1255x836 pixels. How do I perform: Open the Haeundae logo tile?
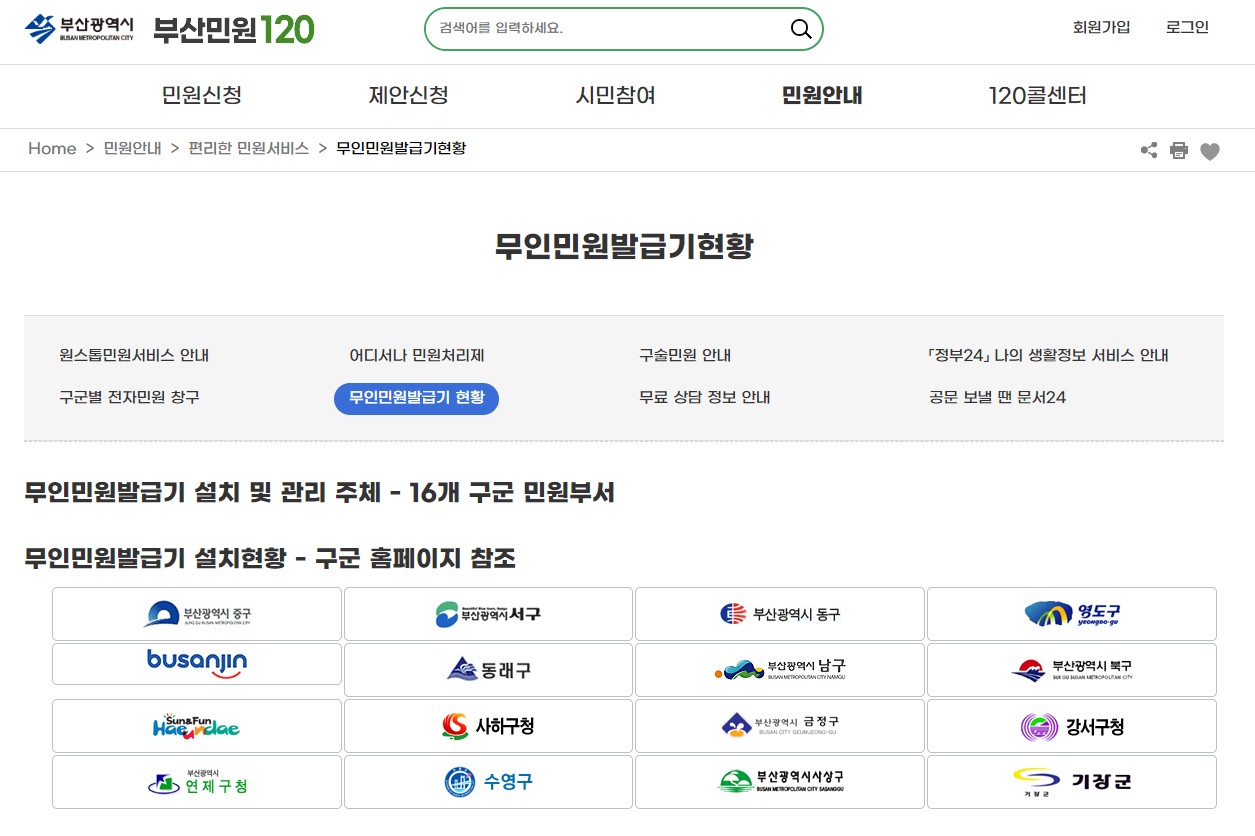(x=197, y=726)
